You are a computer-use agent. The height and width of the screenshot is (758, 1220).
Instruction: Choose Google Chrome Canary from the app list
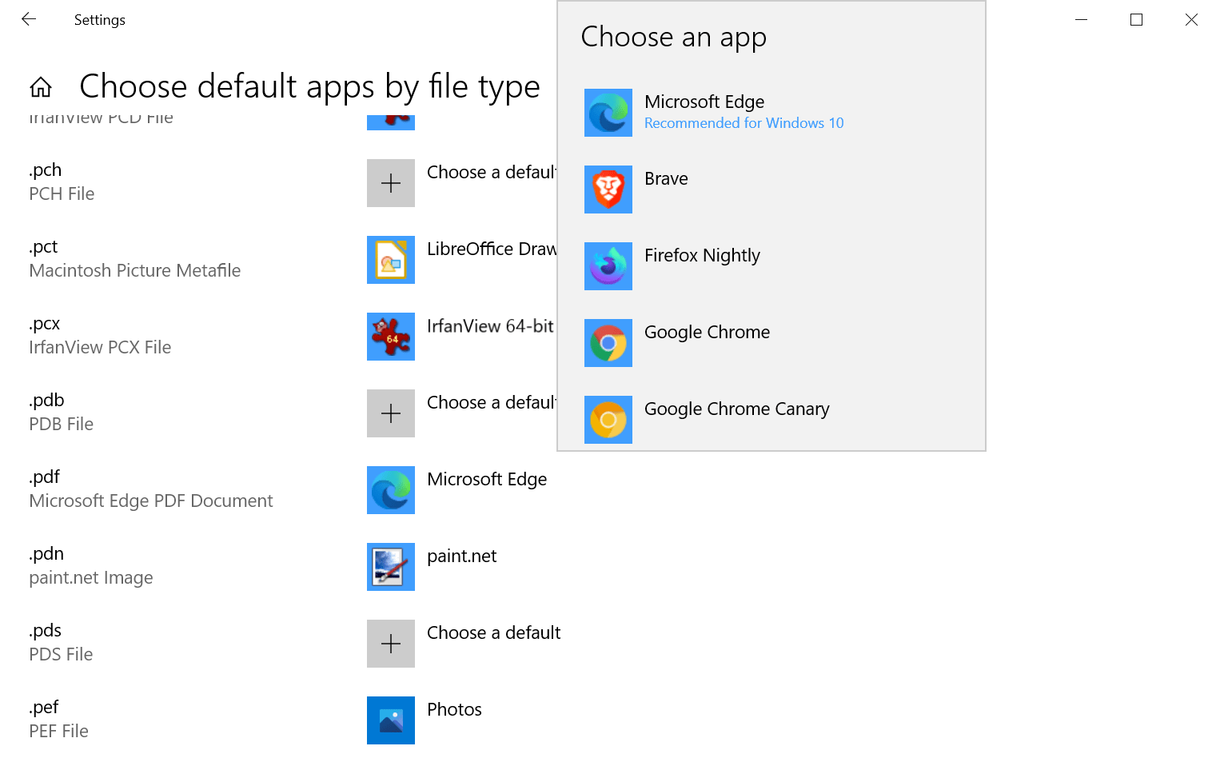[x=771, y=420]
